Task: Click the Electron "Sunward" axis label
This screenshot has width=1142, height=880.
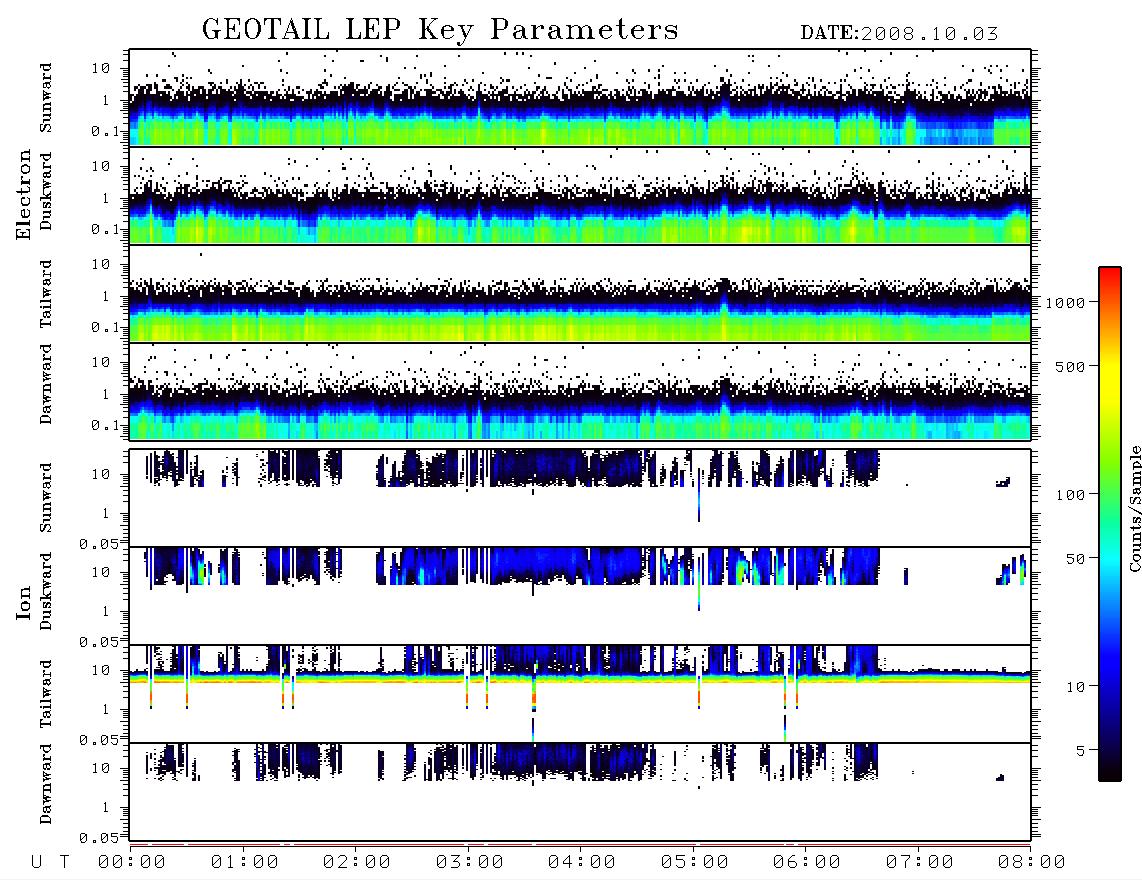Action: coord(46,98)
